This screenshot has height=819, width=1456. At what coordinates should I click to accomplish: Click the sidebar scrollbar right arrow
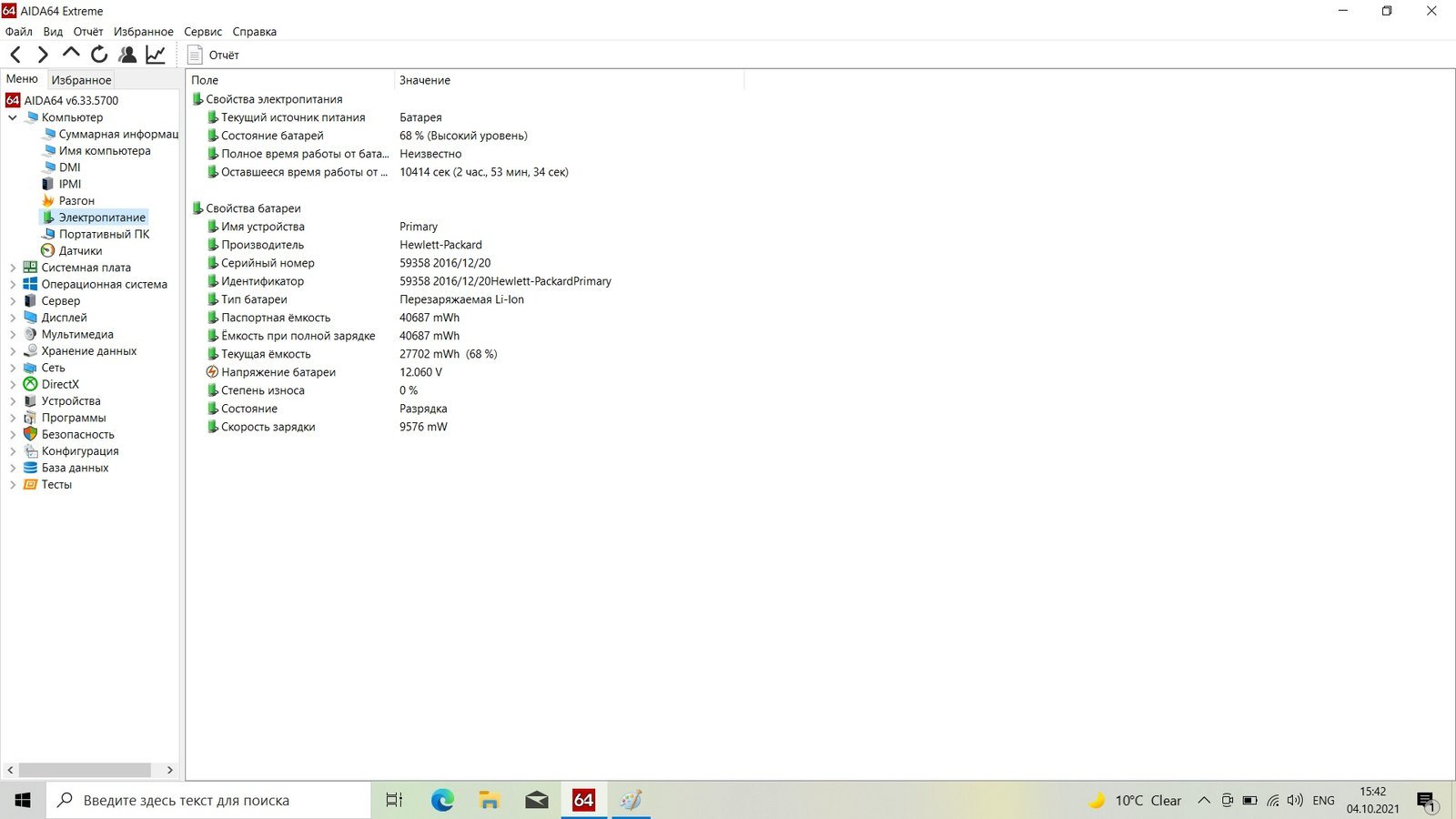pos(169,770)
